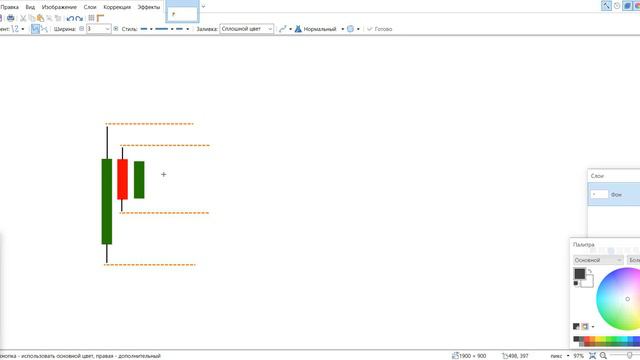Click the zoom slider handle
Viewport: 640px width, 360px height.
click(x=629, y=356)
